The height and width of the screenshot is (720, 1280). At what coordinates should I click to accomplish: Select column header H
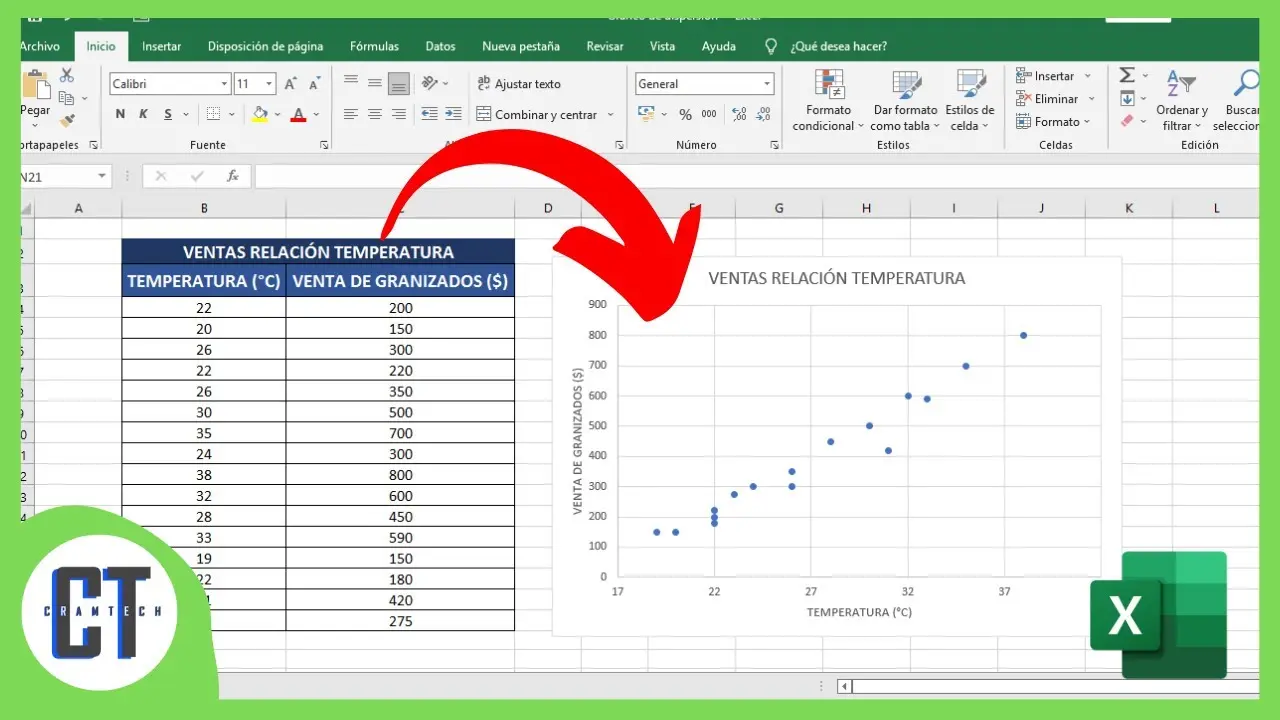(866, 208)
